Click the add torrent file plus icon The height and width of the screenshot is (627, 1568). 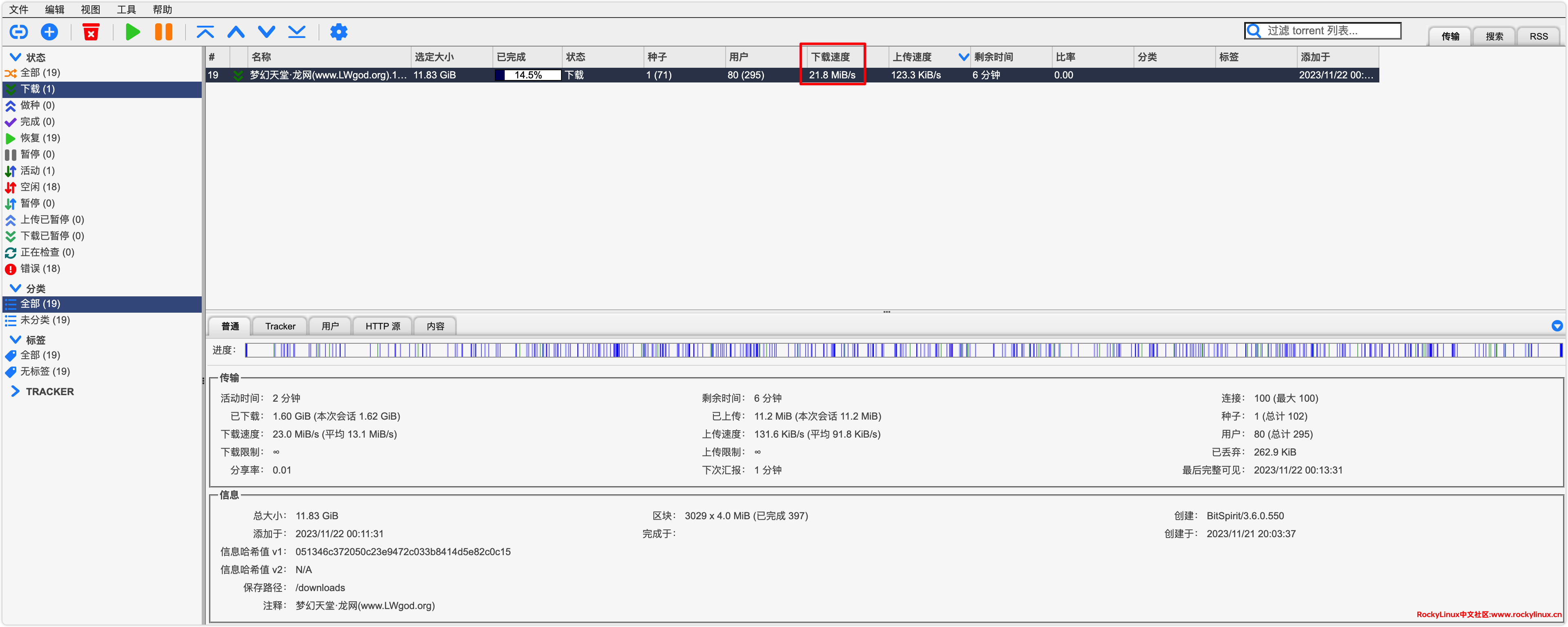click(x=49, y=32)
